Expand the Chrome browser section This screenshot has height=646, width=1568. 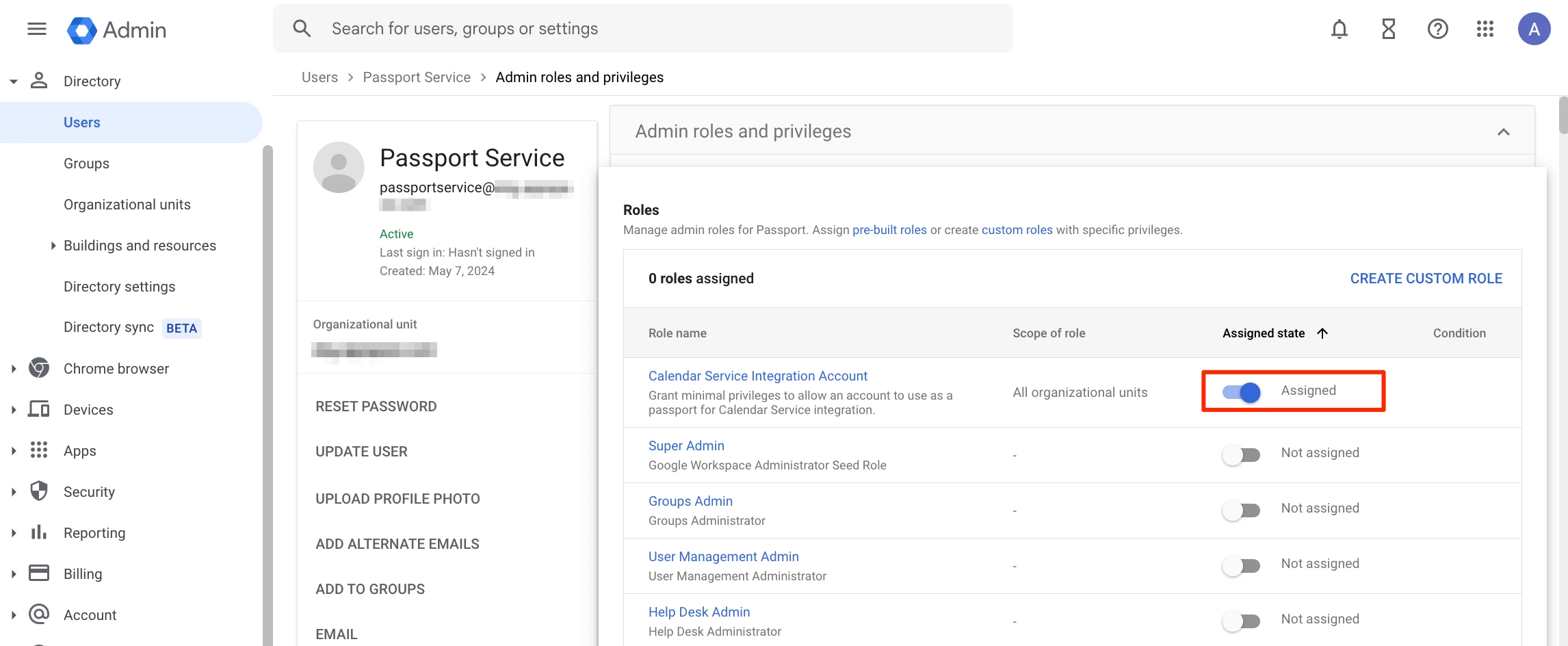[x=14, y=369]
